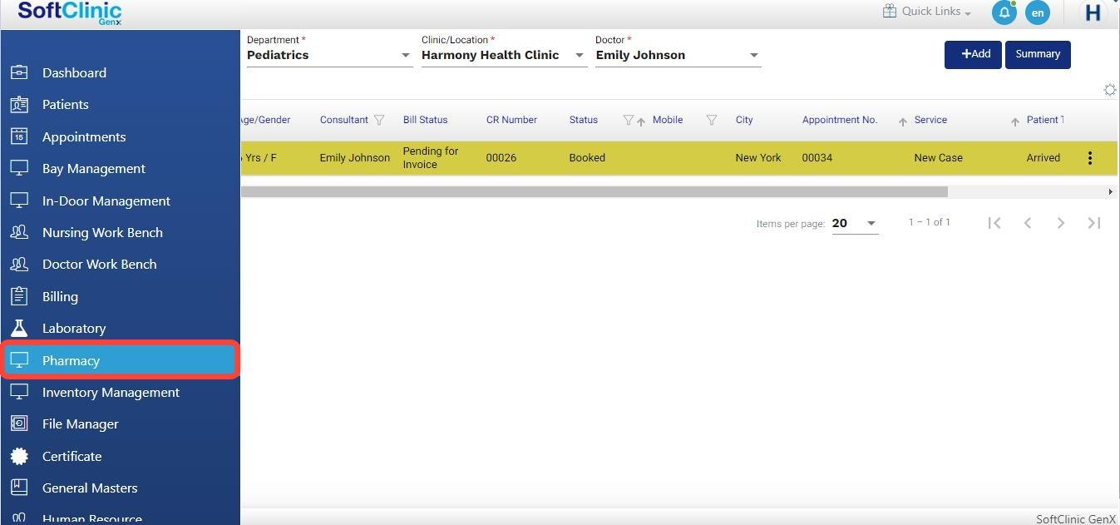This screenshot has height=525, width=1120.
Task: Click the Quick Links gift icon
Action: coord(889,11)
